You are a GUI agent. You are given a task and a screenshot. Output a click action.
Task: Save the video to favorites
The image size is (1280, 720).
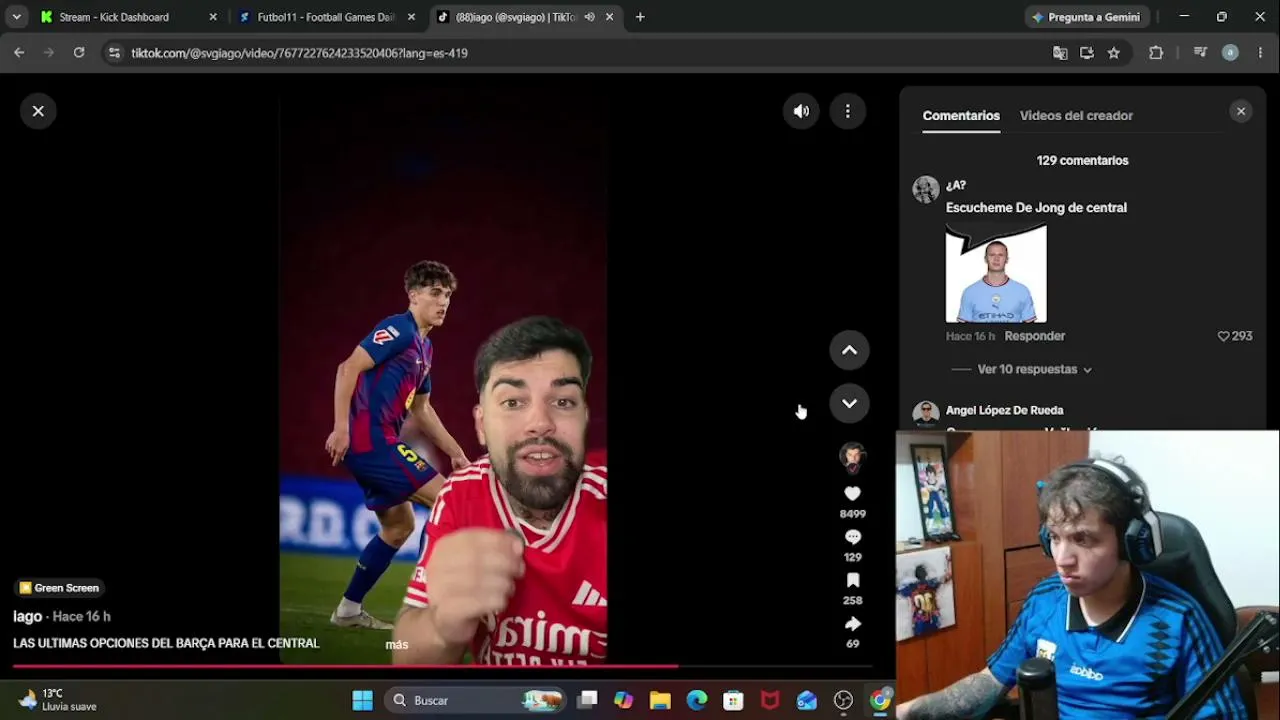click(x=852, y=580)
